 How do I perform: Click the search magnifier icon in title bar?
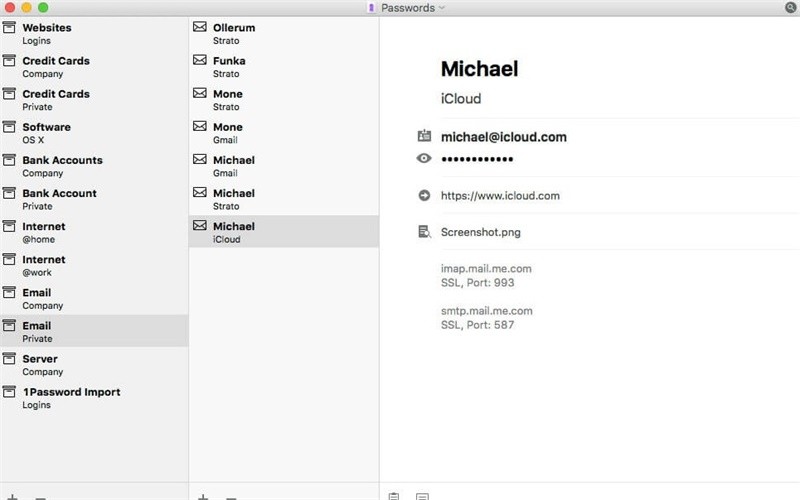pyautogui.click(x=791, y=7)
